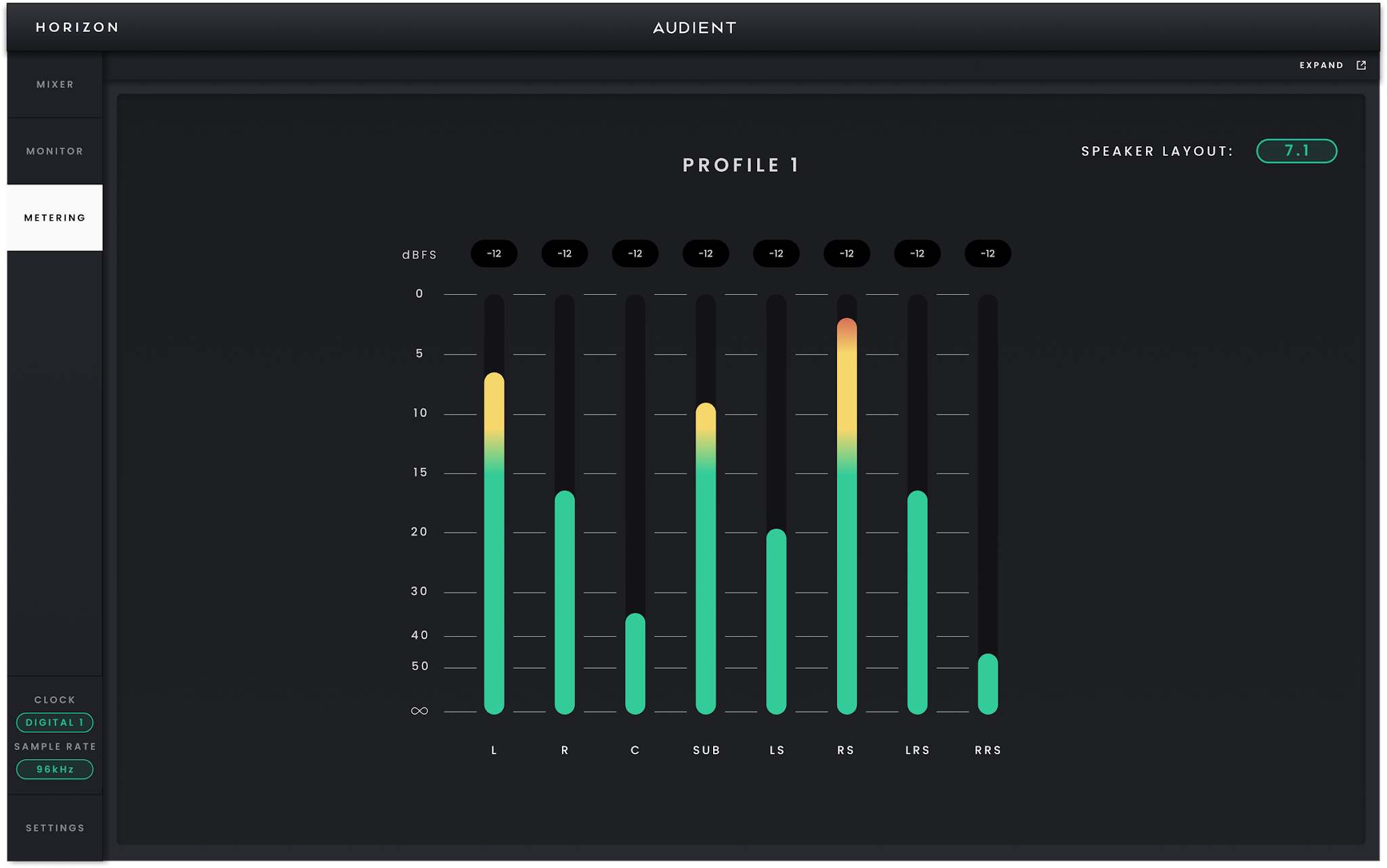Viewport: 1387px width, 868px height.
Task: Open the Monitor tab
Action: point(55,151)
